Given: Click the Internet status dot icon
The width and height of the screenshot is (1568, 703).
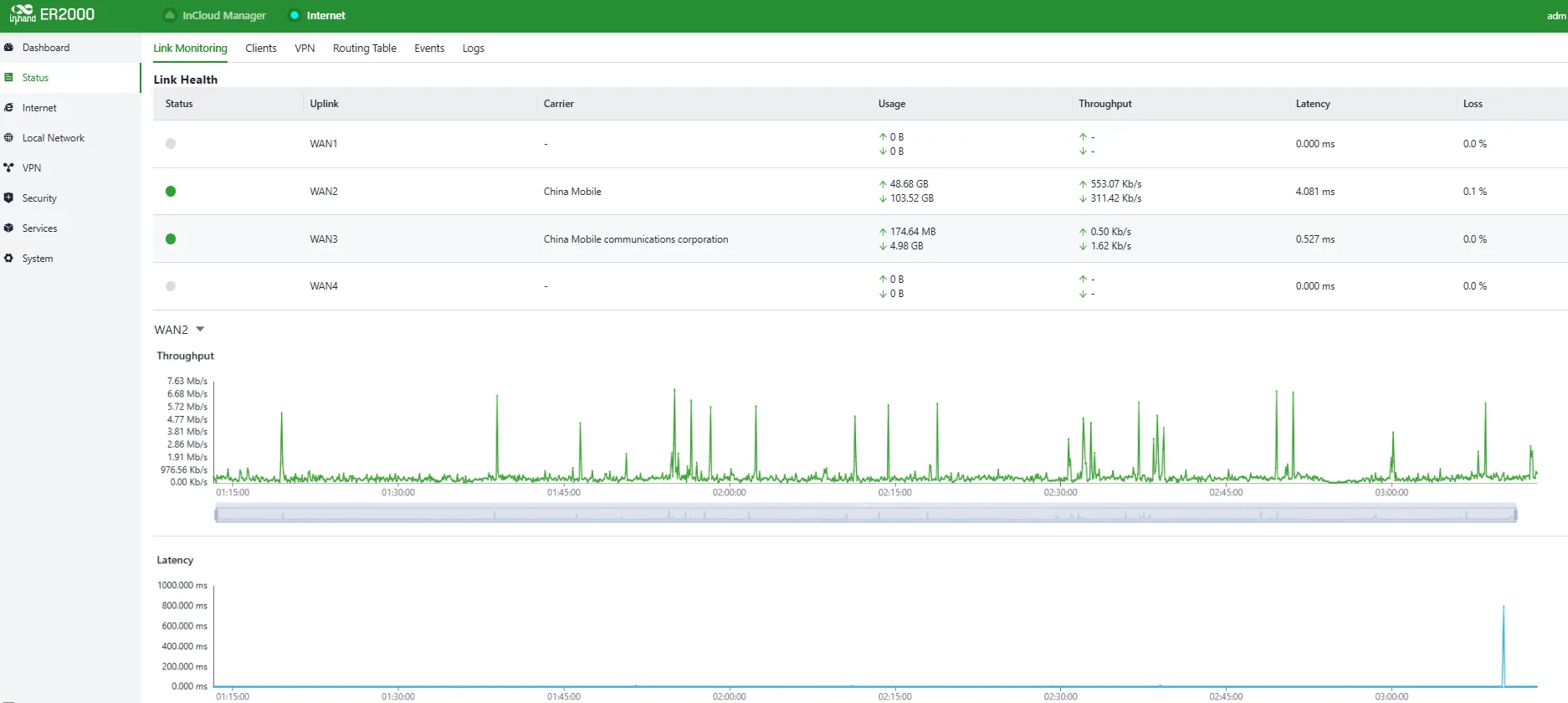Looking at the screenshot, I should click(x=295, y=15).
